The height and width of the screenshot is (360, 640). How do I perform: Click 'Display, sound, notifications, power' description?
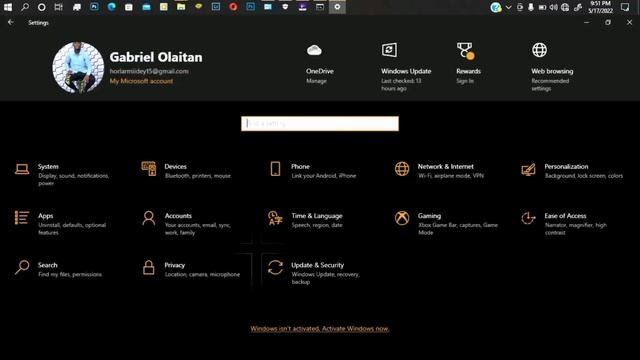(x=73, y=180)
